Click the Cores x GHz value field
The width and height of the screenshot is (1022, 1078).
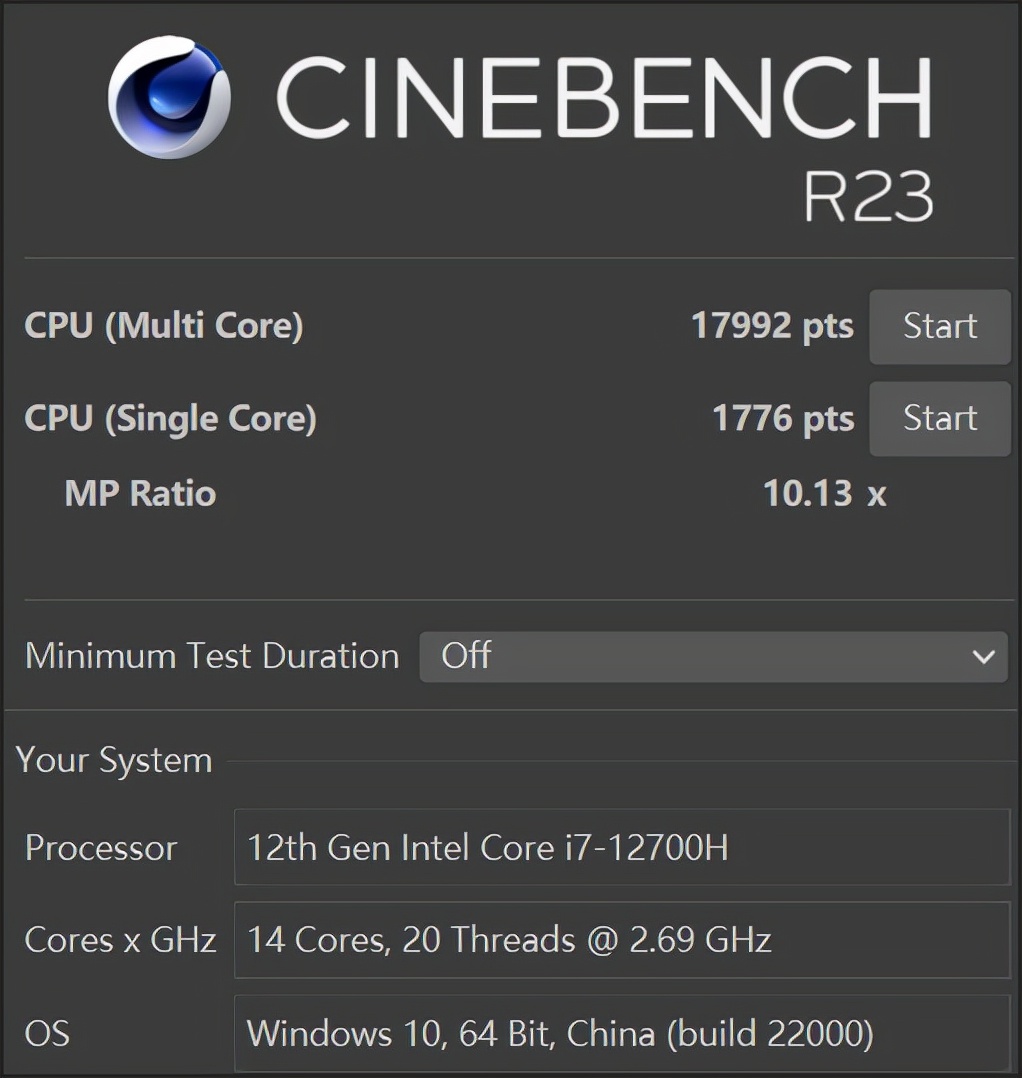pos(622,940)
